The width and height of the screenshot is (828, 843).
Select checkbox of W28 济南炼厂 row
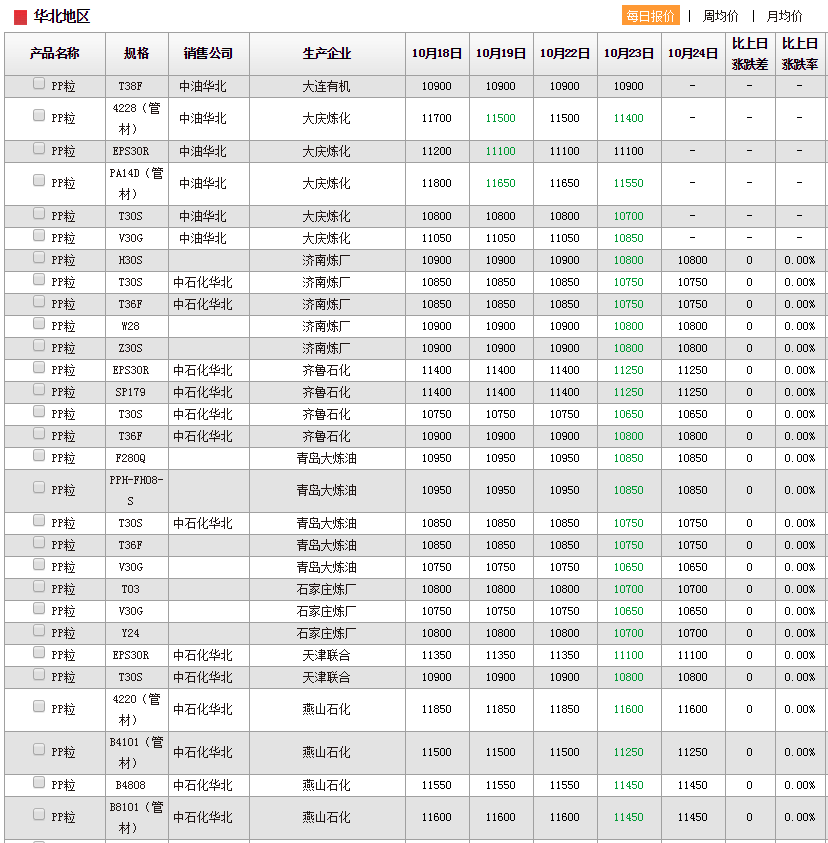click(39, 323)
